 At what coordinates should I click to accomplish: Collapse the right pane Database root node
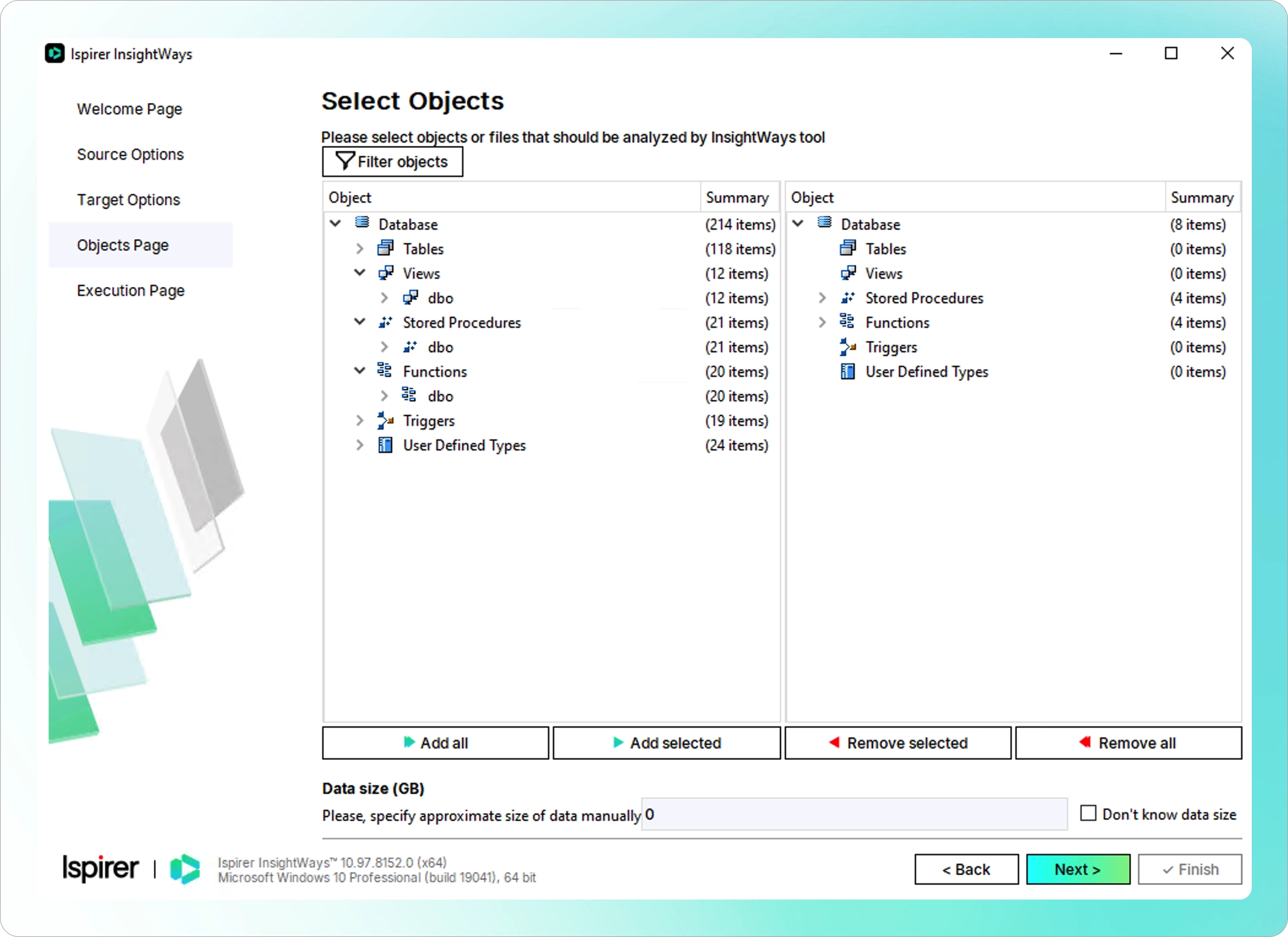pos(798,223)
